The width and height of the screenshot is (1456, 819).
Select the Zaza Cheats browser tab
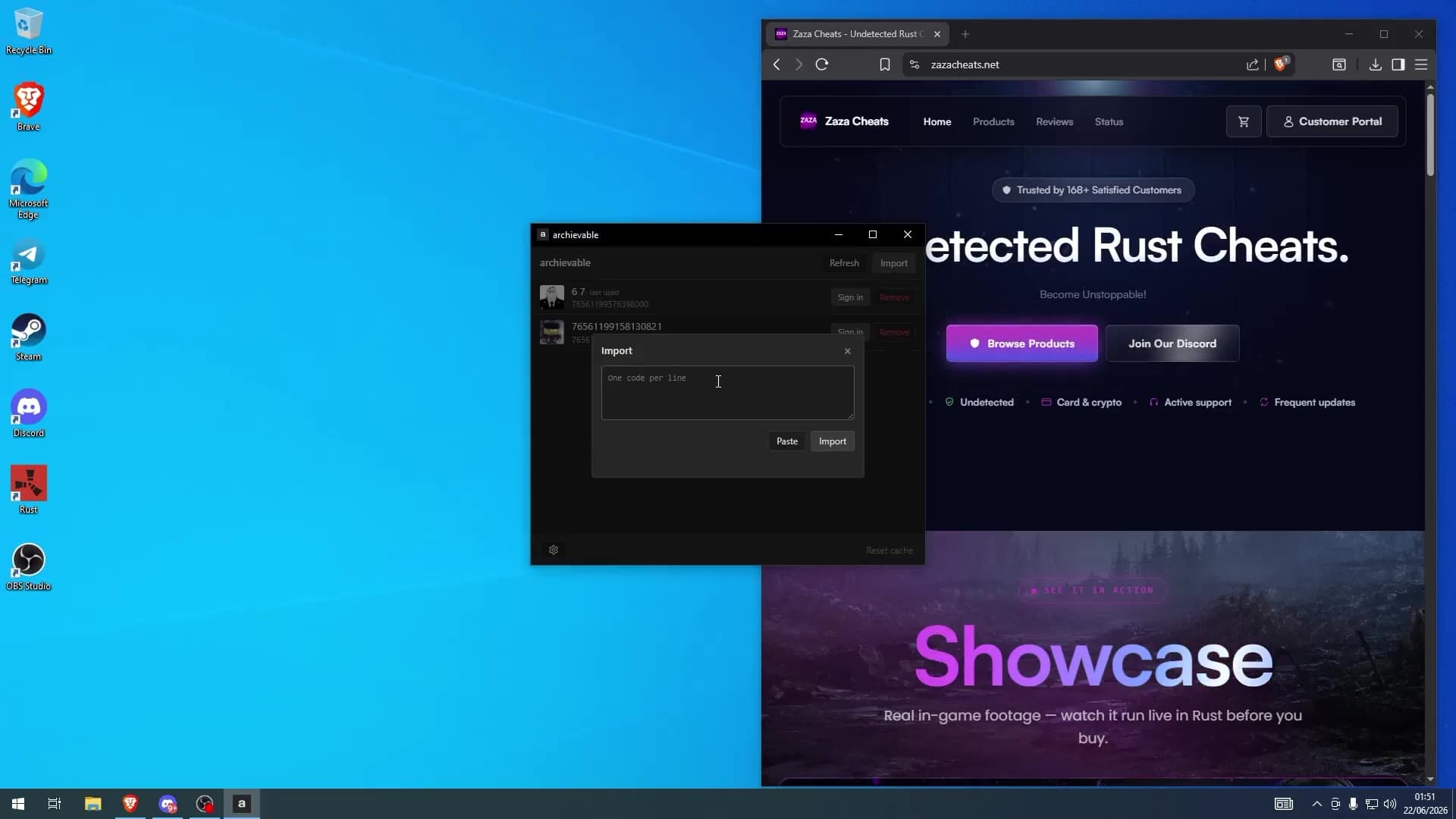[x=857, y=34]
